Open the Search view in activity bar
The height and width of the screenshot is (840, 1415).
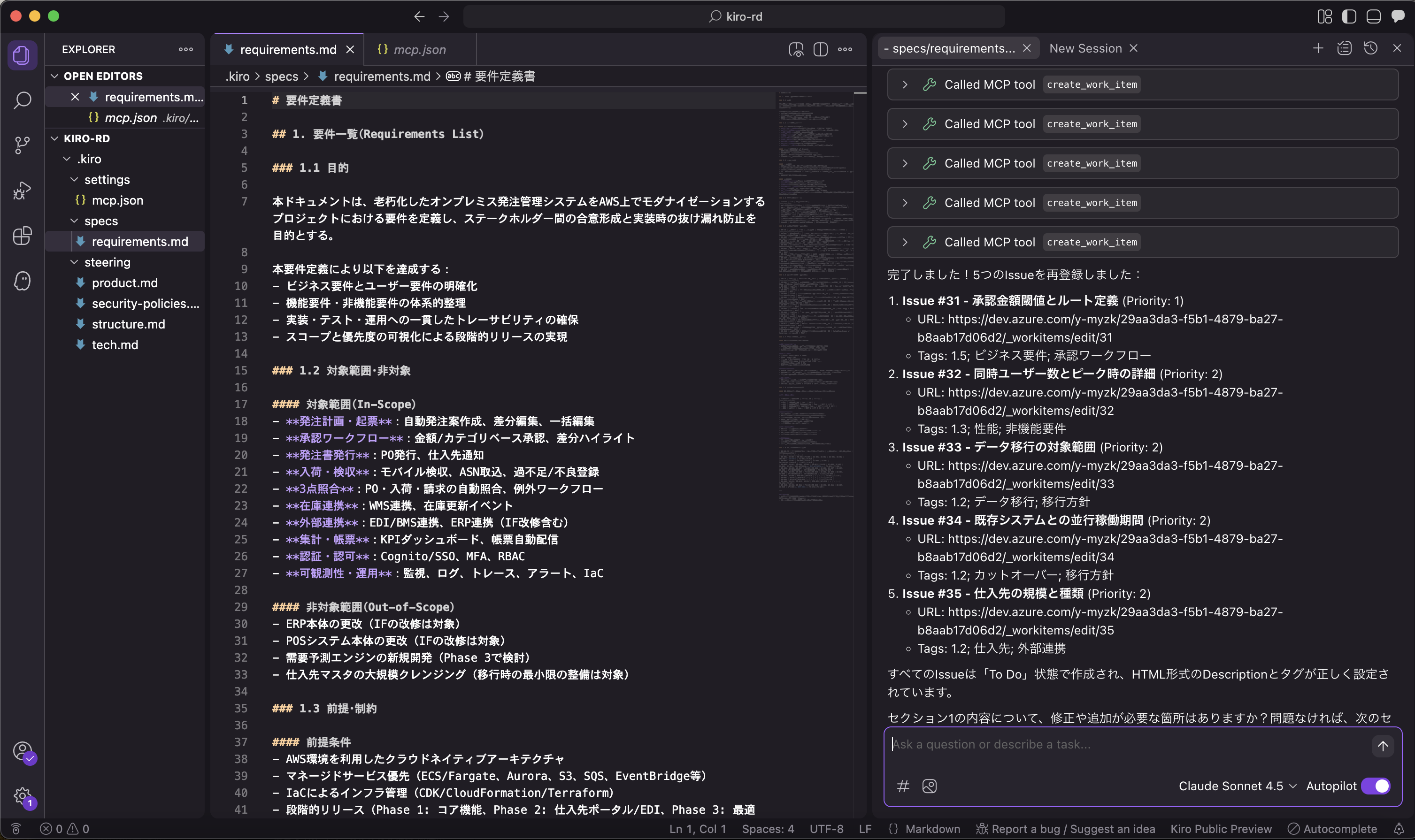click(x=22, y=100)
